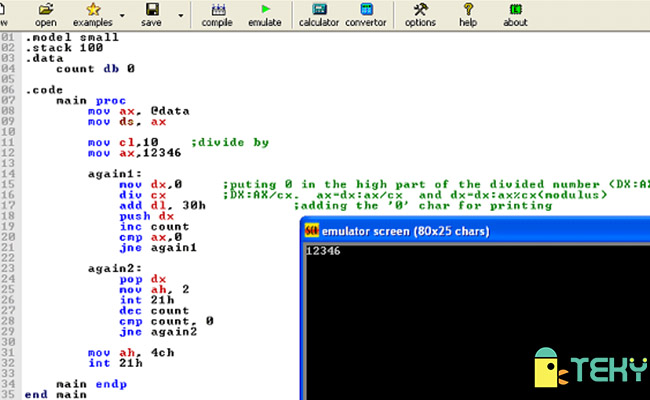650x400 pixels.
Task: Open the calculator tool icon
Action: click(x=319, y=9)
